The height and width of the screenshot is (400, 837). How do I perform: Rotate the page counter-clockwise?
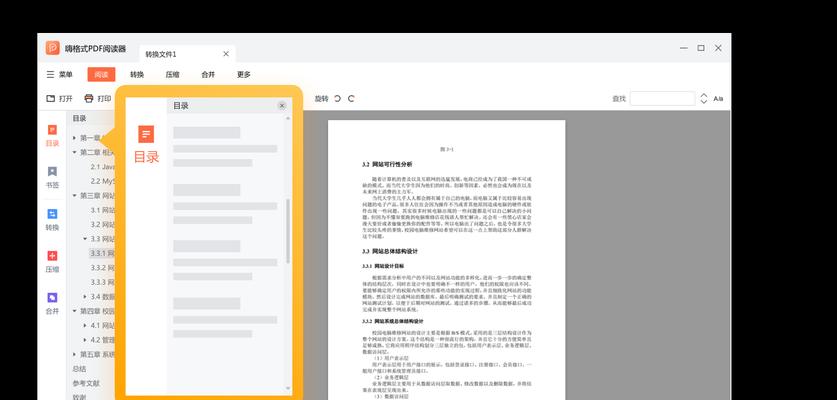[x=337, y=98]
